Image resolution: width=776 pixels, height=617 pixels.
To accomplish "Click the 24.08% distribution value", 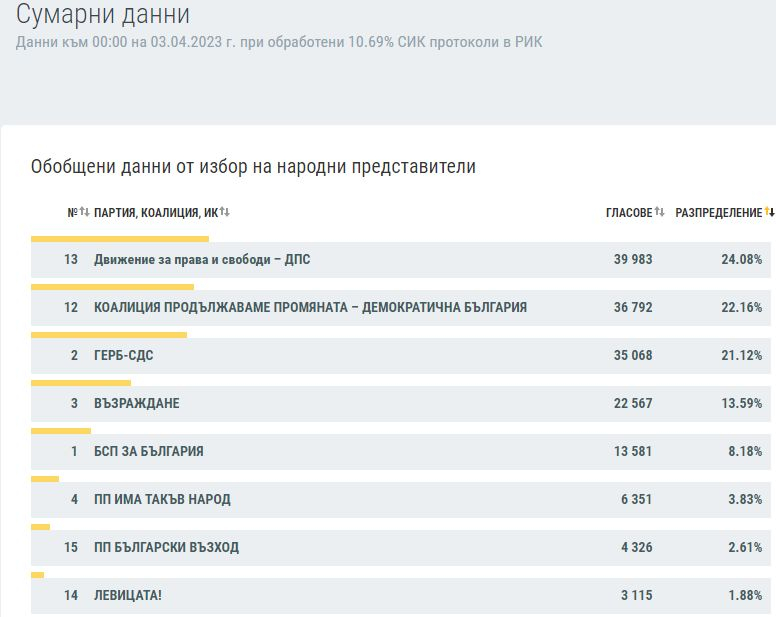I will [x=741, y=259].
